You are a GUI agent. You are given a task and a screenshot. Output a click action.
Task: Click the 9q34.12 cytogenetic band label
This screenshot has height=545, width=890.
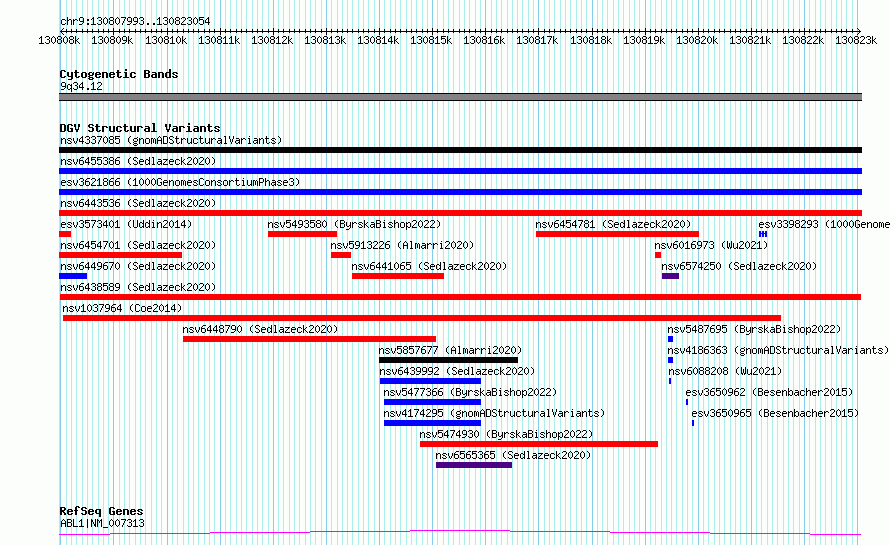point(81,86)
